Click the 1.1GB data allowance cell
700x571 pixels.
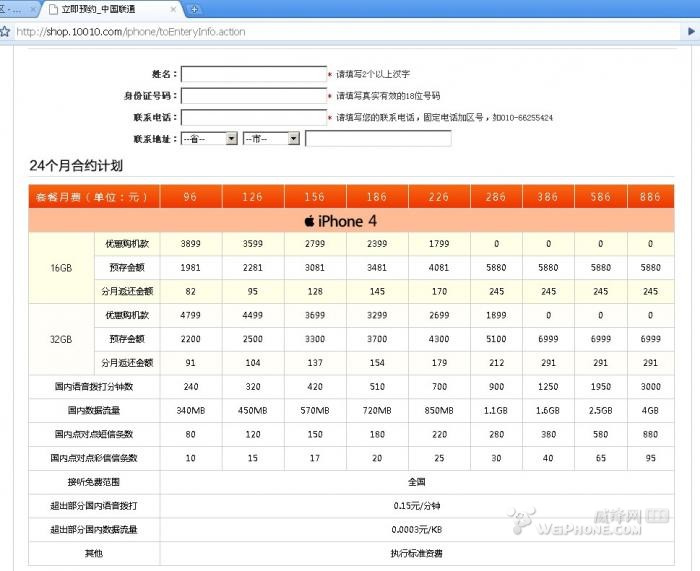click(x=496, y=410)
